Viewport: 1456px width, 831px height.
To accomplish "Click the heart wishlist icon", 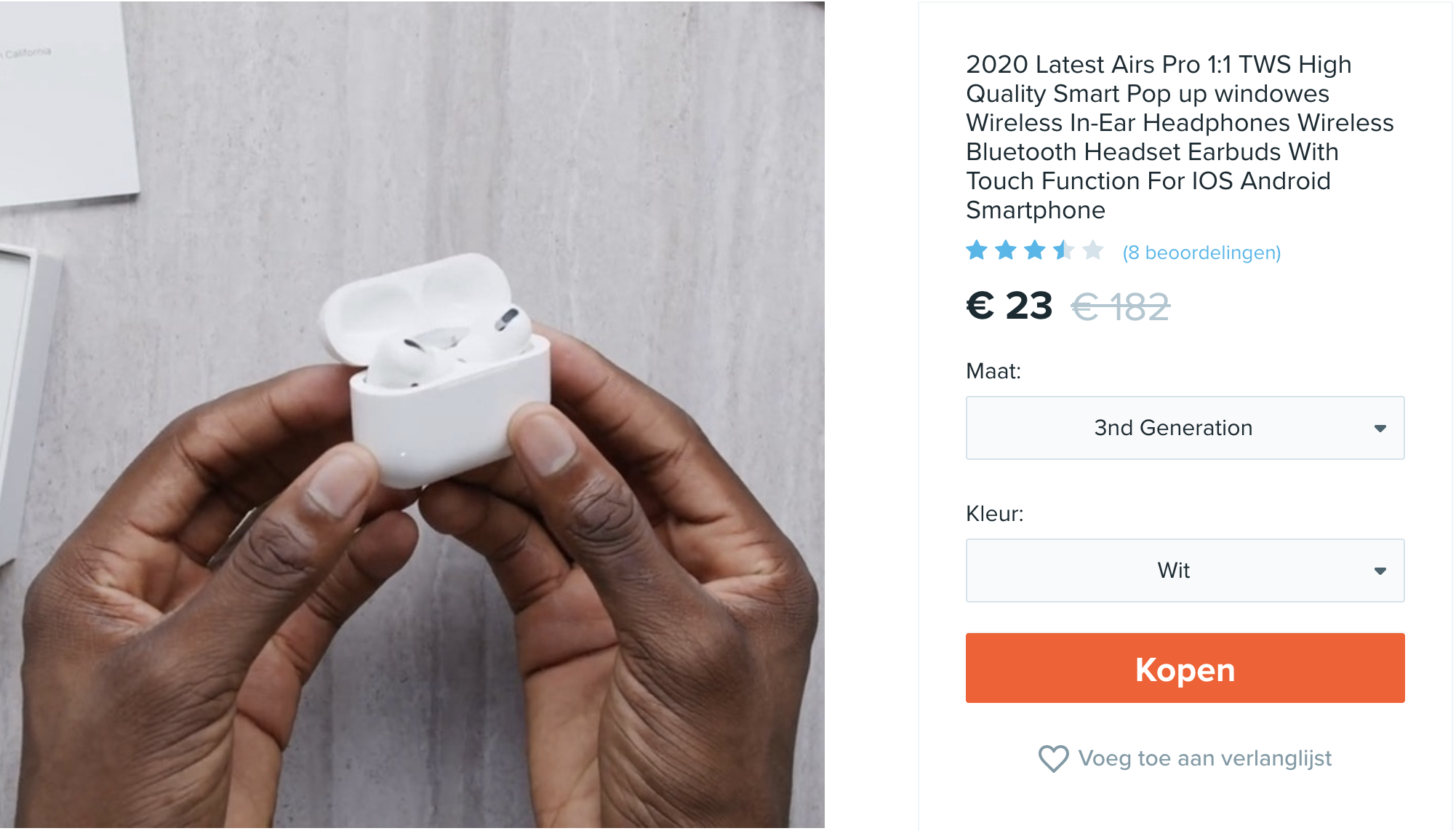I will (1053, 758).
